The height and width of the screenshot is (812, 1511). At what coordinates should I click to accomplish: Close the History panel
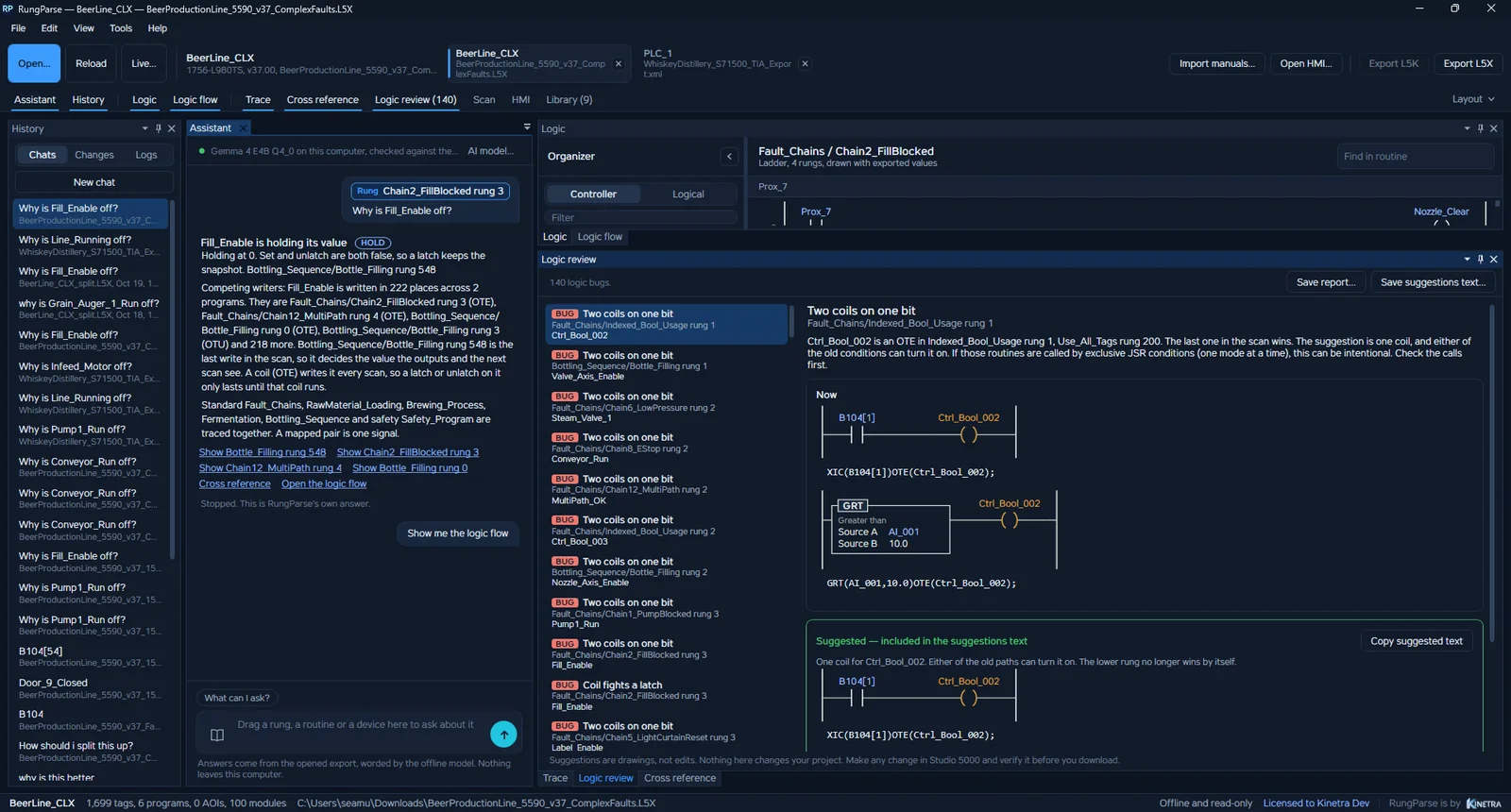point(171,128)
